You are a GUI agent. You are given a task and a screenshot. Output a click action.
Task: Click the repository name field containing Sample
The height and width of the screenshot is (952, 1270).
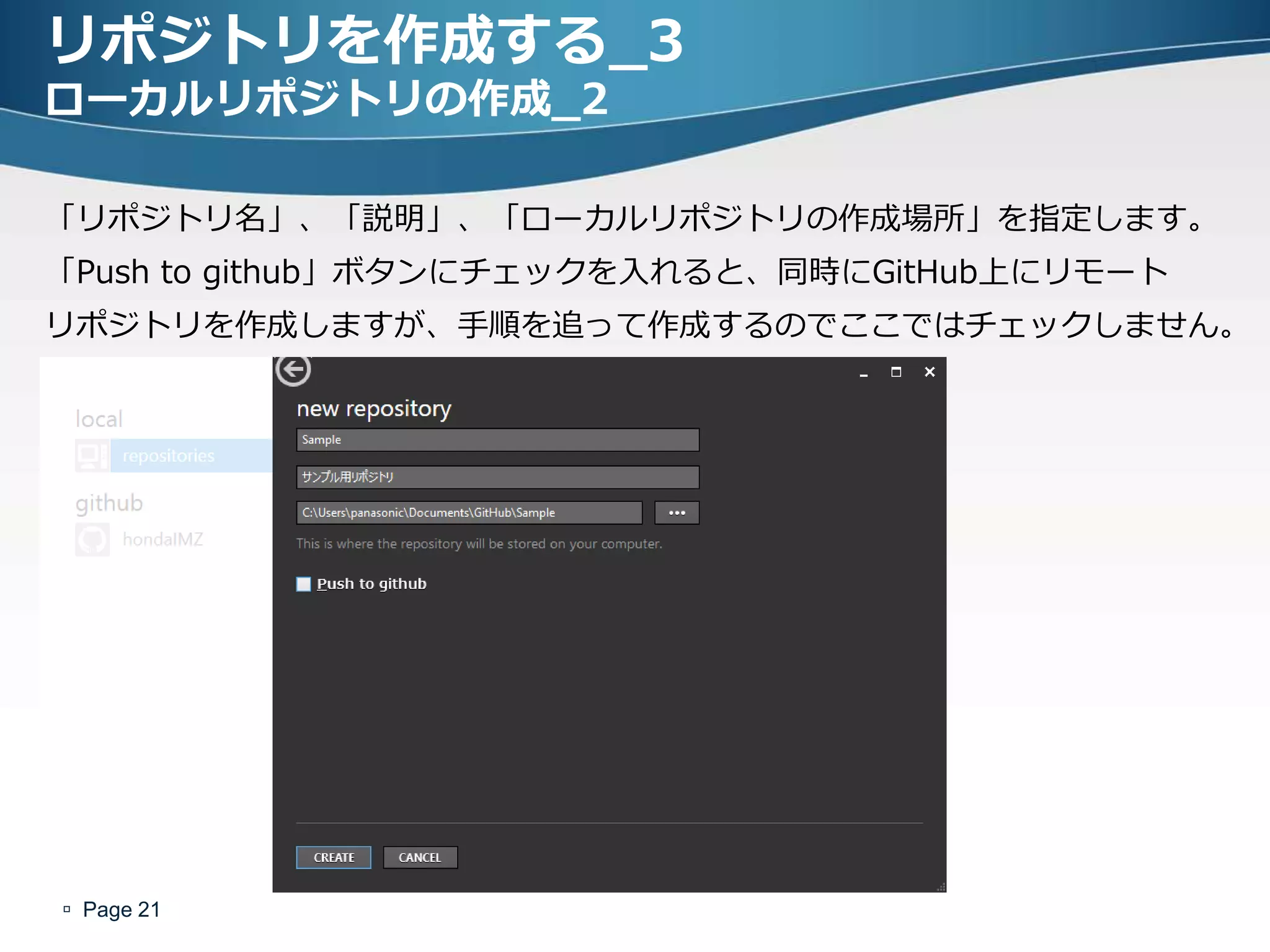(497, 439)
